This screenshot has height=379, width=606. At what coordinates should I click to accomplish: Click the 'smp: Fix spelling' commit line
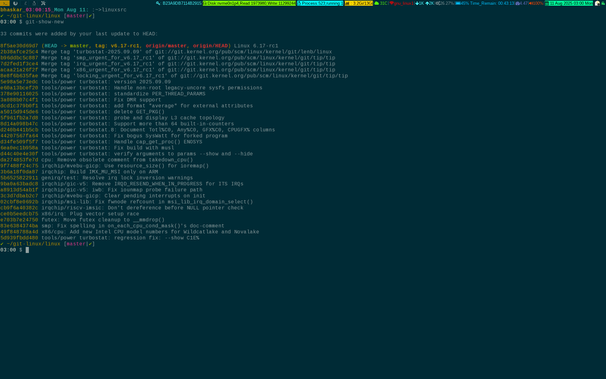click(x=112, y=226)
